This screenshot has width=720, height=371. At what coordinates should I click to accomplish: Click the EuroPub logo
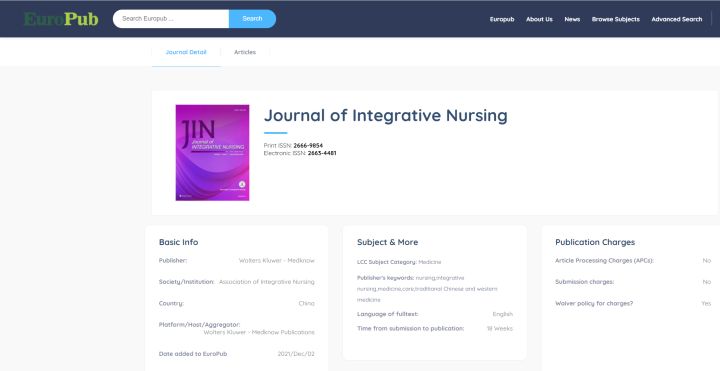point(61,19)
